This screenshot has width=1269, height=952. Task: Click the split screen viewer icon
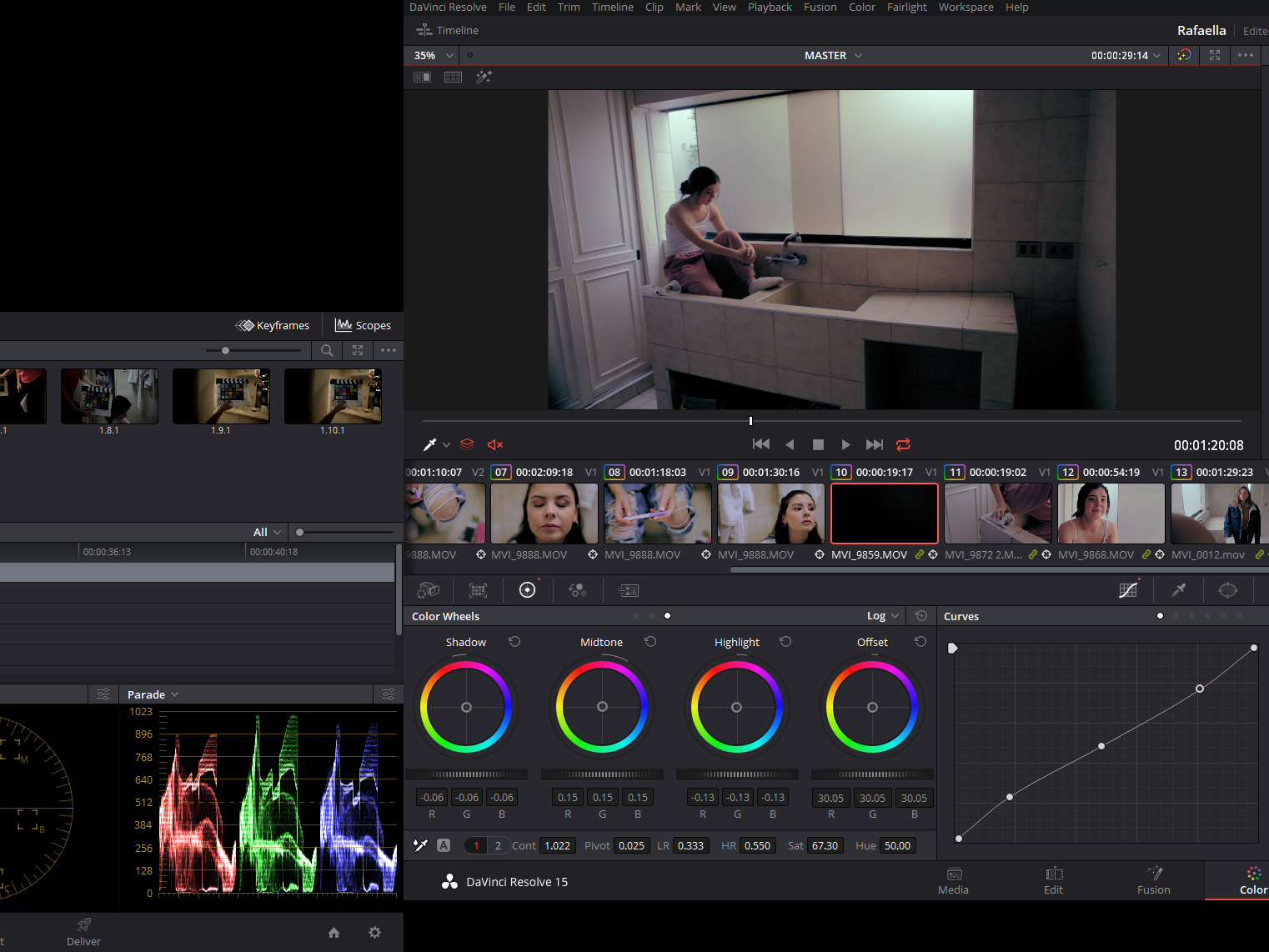453,77
